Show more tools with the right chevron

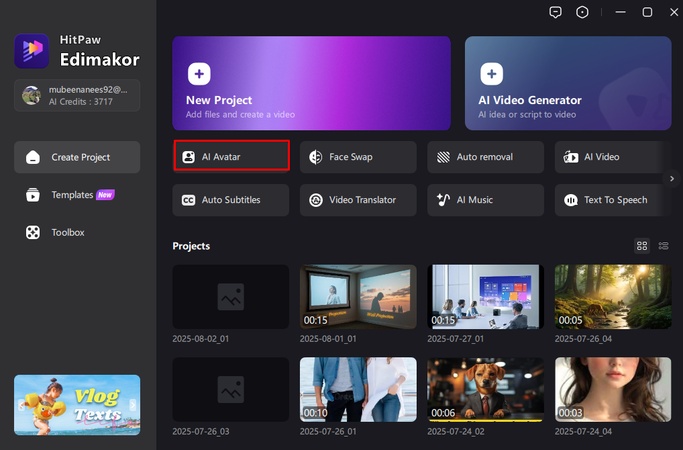(x=672, y=179)
